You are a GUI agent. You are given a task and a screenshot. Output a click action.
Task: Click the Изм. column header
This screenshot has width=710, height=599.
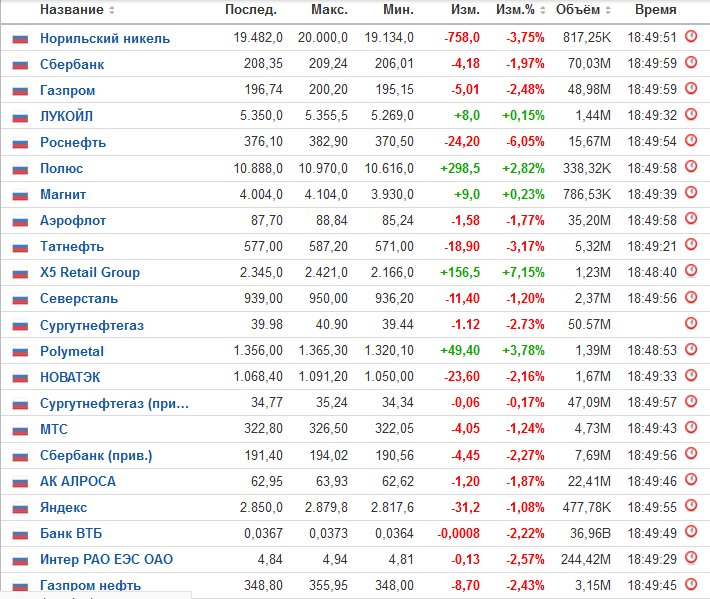pyautogui.click(x=465, y=10)
